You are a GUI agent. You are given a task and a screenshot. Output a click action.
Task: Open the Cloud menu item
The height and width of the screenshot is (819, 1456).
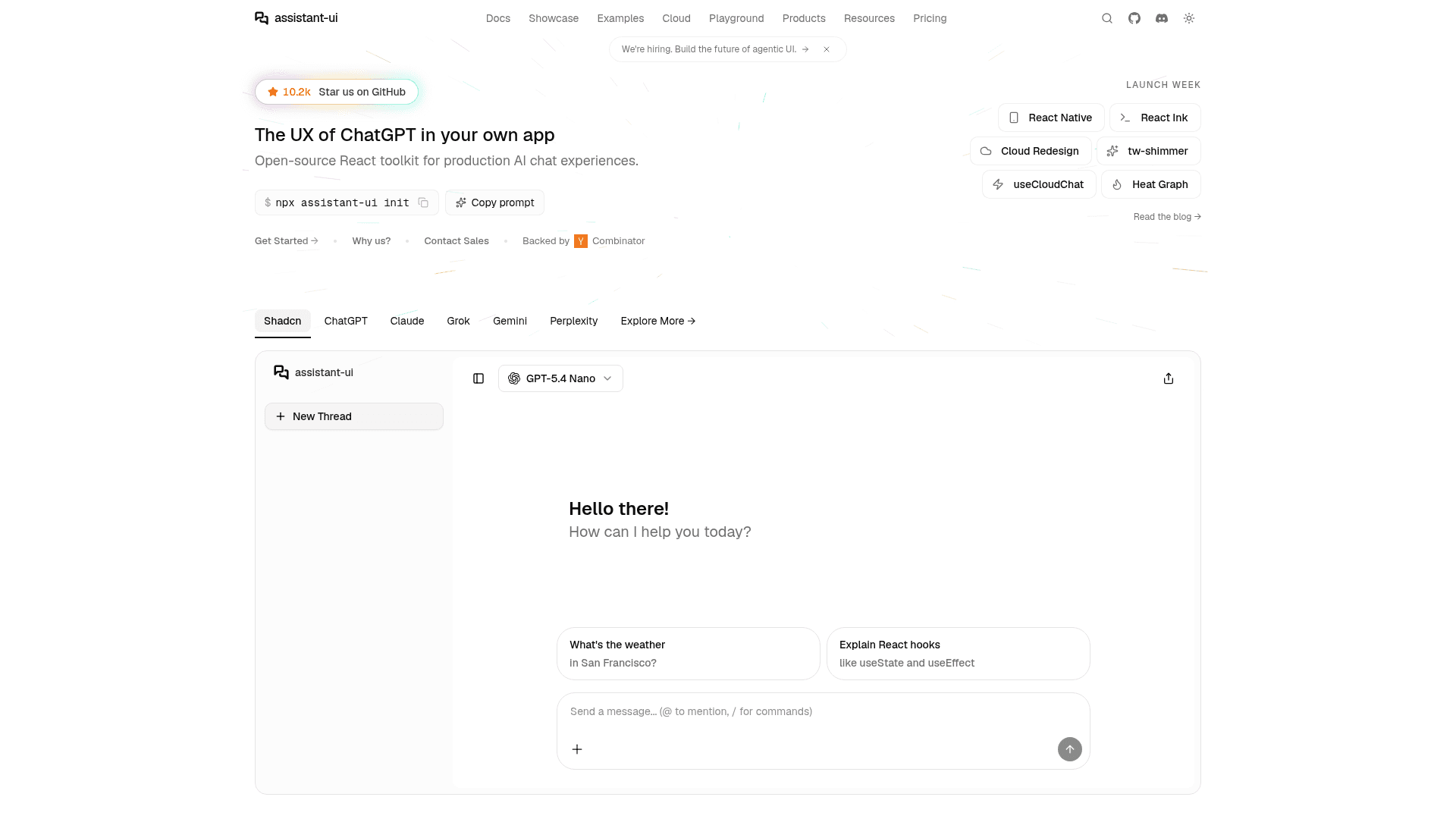pyautogui.click(x=676, y=18)
